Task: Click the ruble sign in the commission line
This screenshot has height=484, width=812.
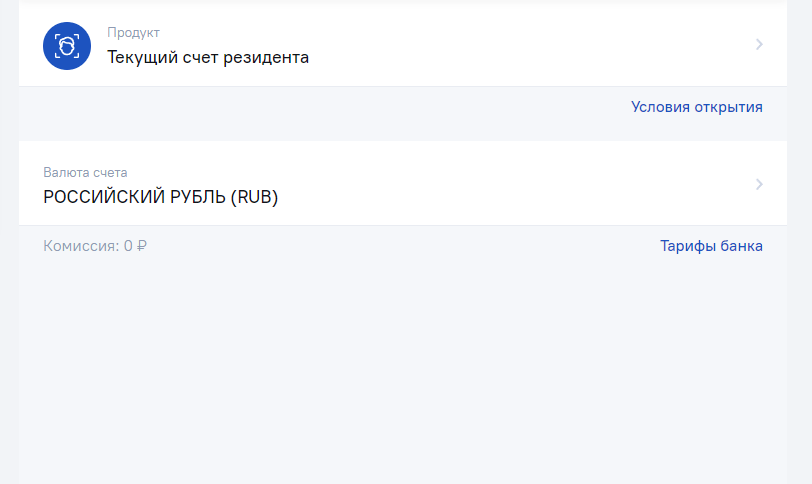Action: pos(141,246)
